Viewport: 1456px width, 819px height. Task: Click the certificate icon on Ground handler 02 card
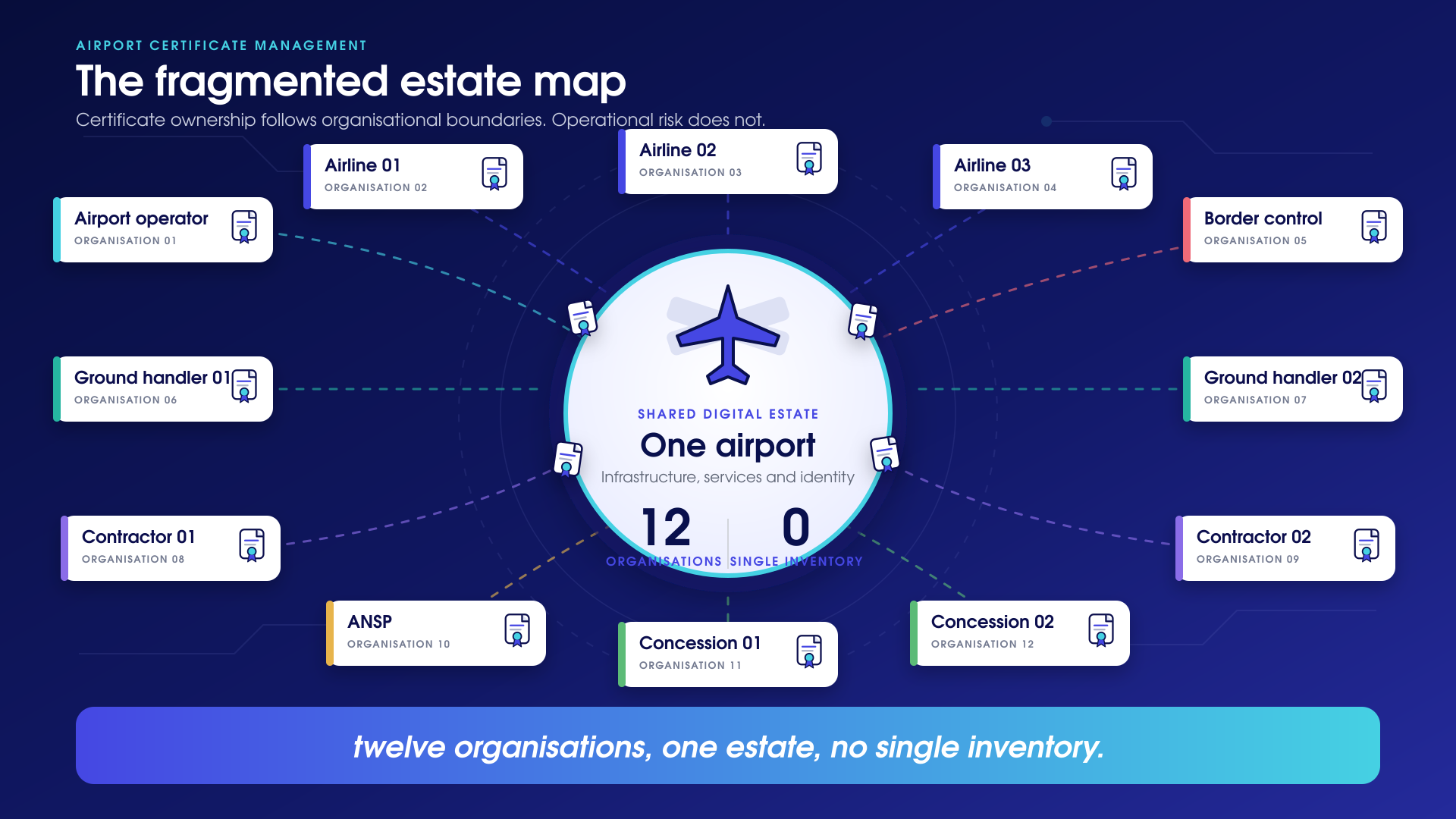point(1374,386)
